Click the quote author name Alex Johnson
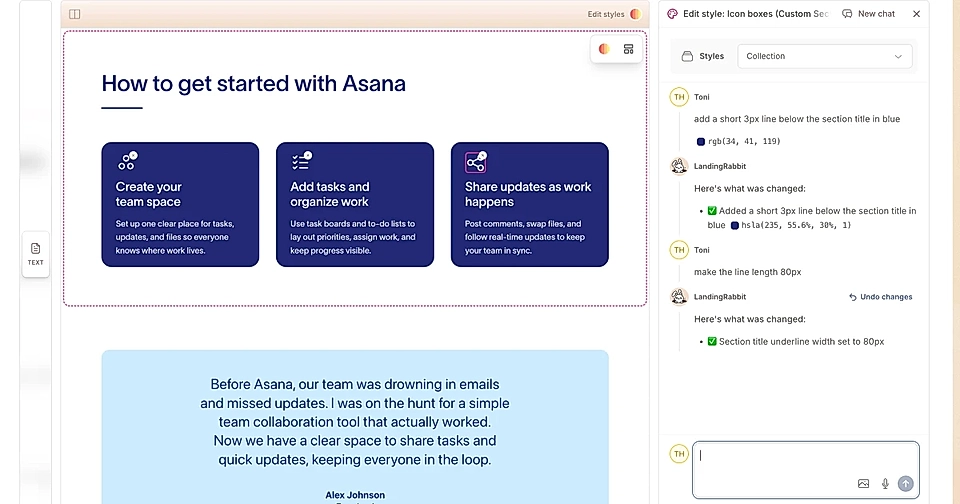 [x=355, y=495]
